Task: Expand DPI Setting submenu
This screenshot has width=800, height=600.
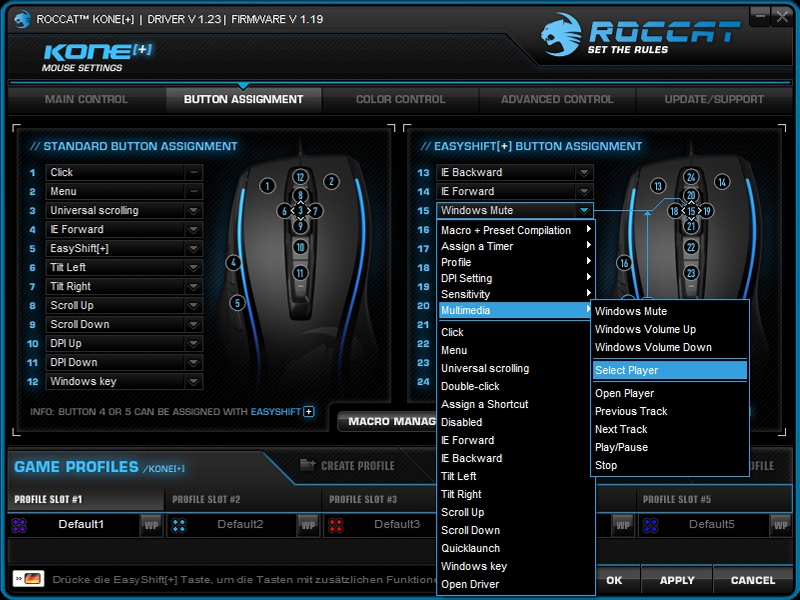Action: click(515, 278)
